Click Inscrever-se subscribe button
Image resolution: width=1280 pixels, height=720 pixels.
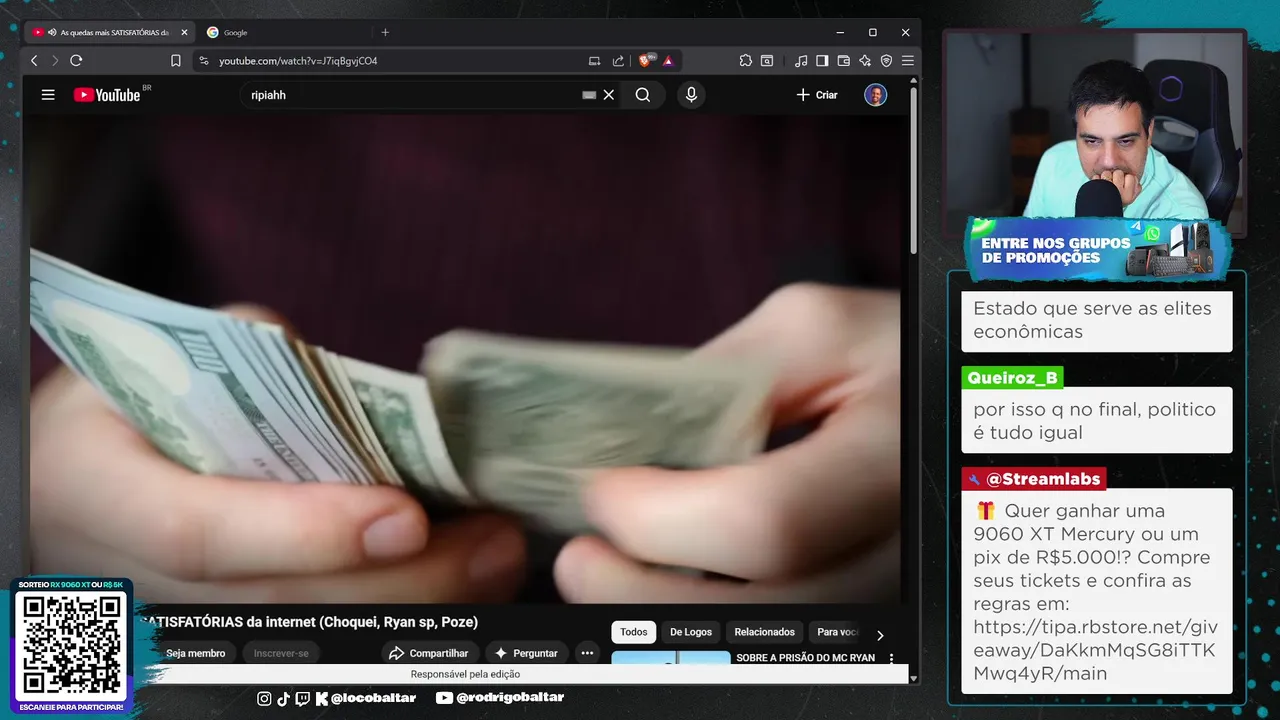tap(281, 653)
